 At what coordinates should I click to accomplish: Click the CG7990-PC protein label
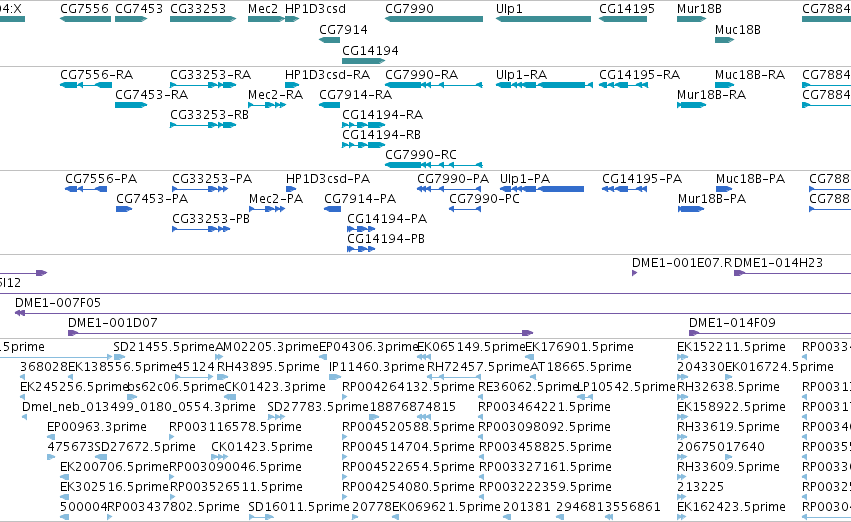click(484, 199)
